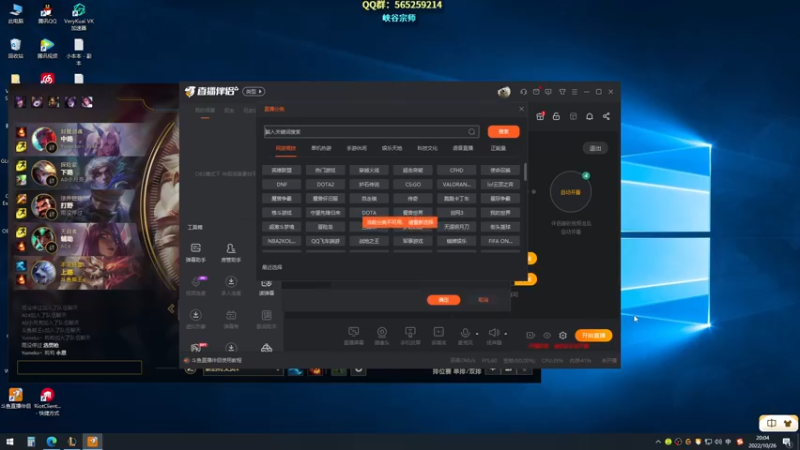Select the DOTA2 category

pyautogui.click(x=325, y=184)
